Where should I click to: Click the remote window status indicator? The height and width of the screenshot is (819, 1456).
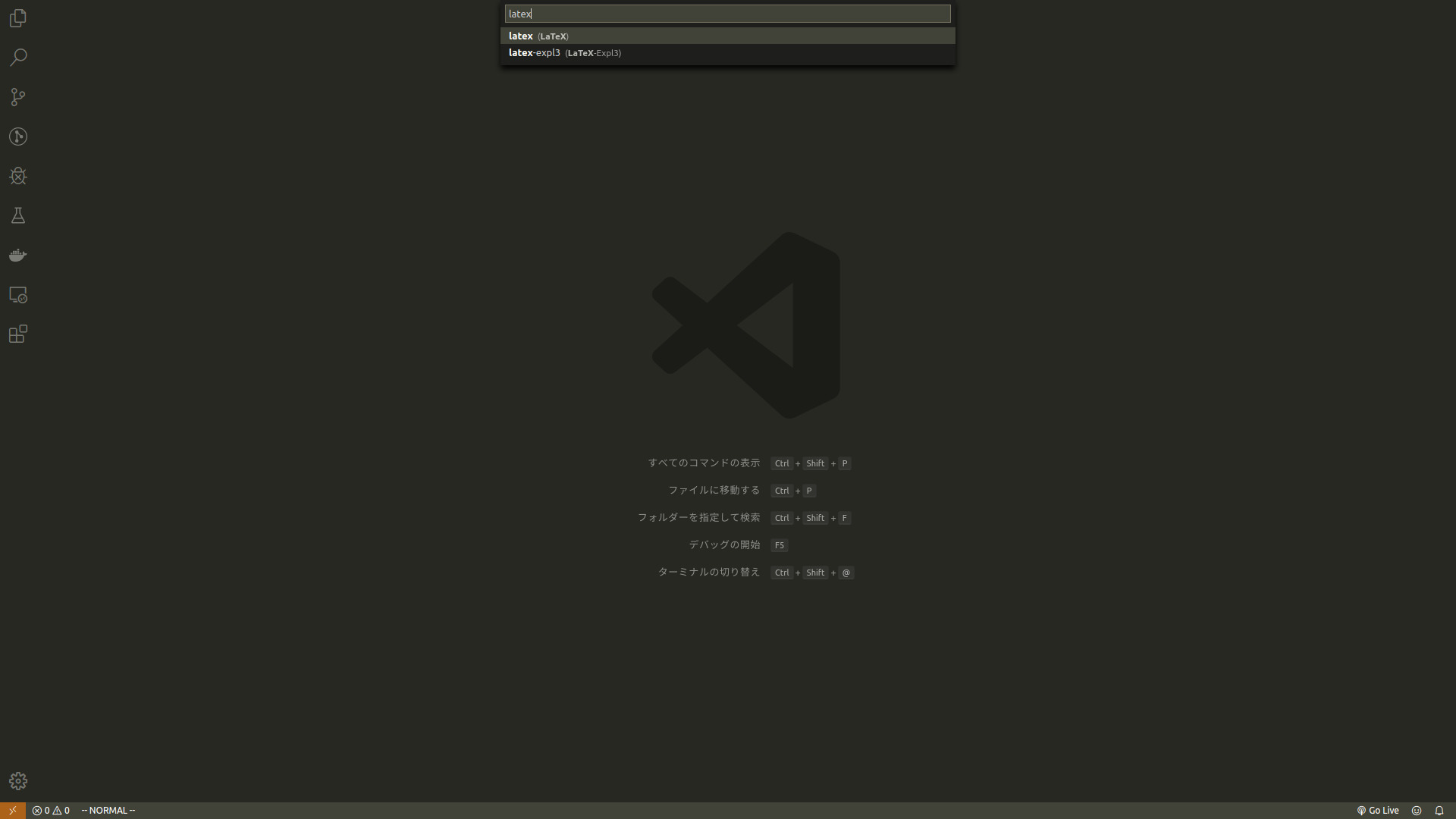[12, 811]
